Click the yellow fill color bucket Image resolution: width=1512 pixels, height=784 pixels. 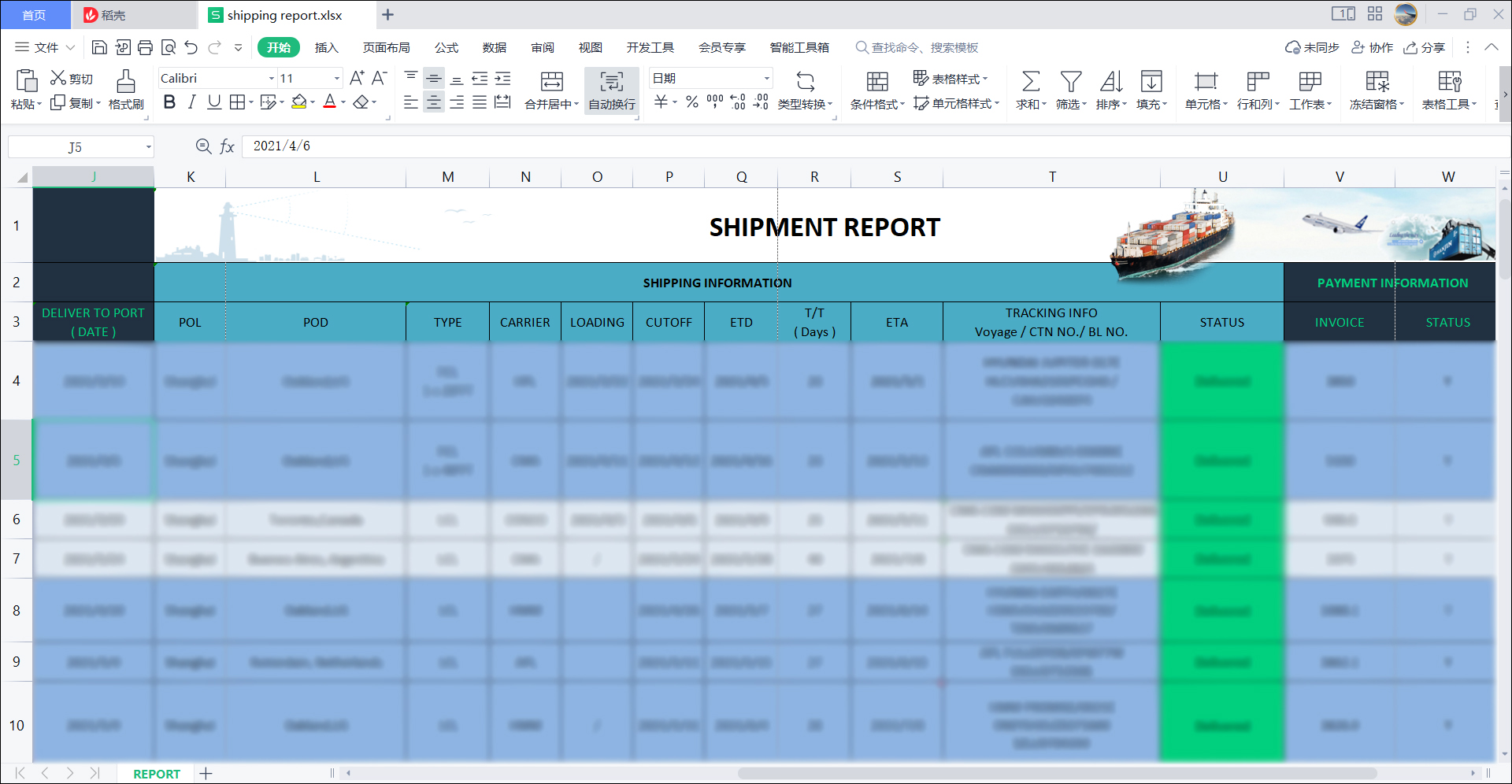click(298, 102)
